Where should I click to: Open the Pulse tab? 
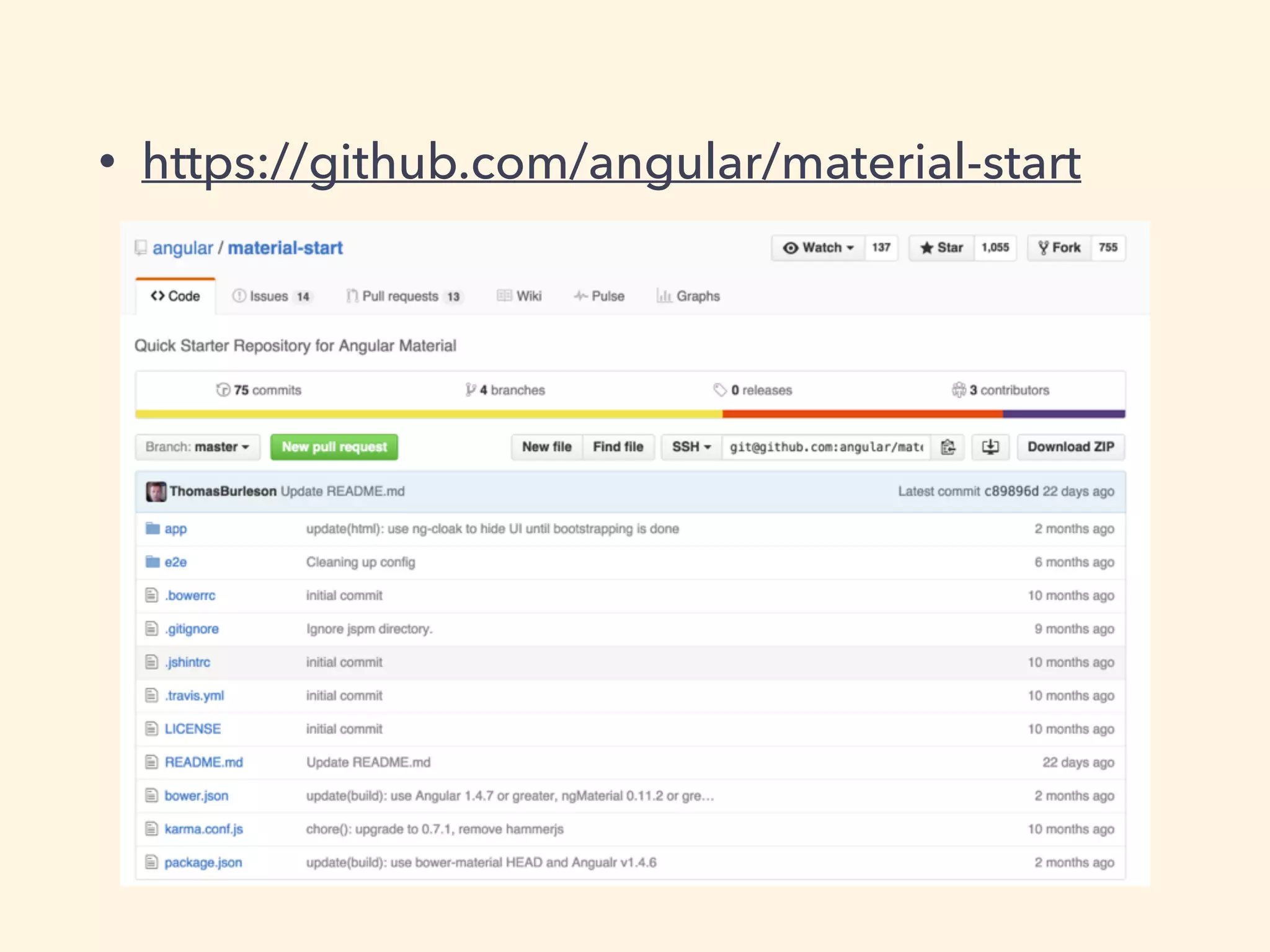[599, 296]
